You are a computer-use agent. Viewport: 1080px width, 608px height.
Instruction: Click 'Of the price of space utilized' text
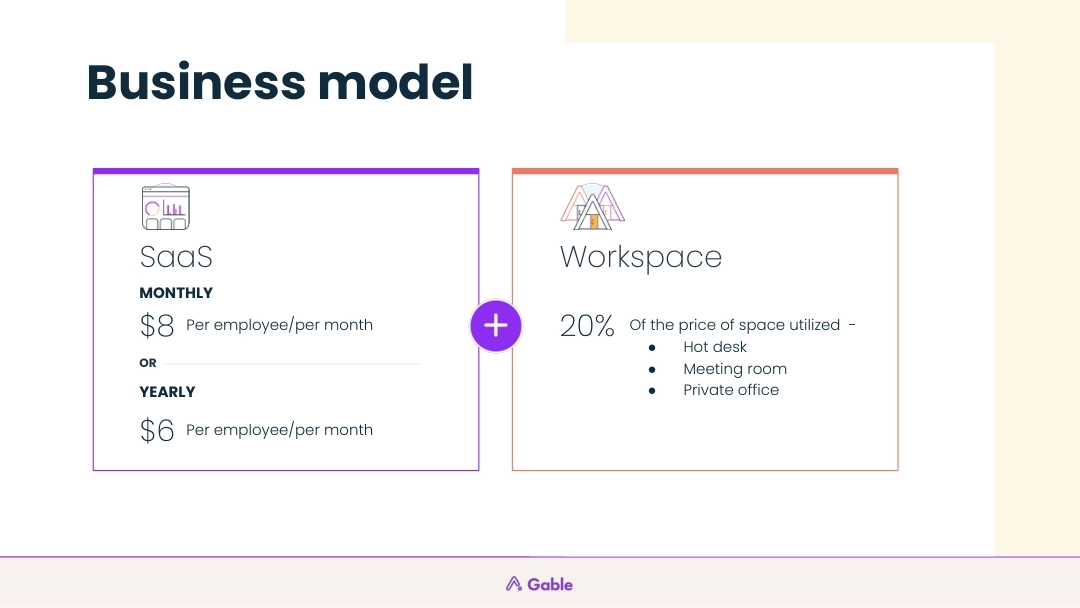734,325
